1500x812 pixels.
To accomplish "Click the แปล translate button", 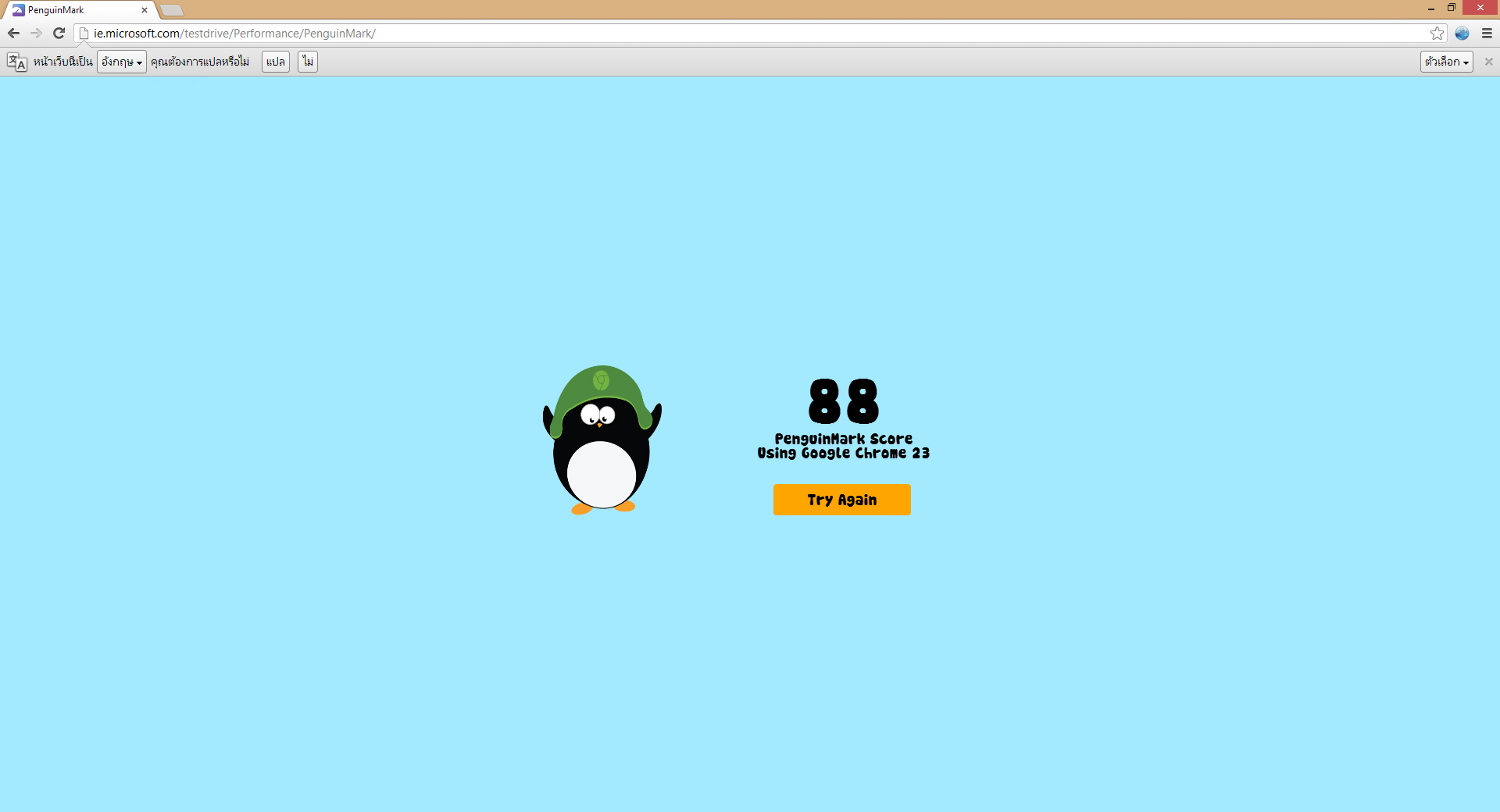I will [x=276, y=62].
